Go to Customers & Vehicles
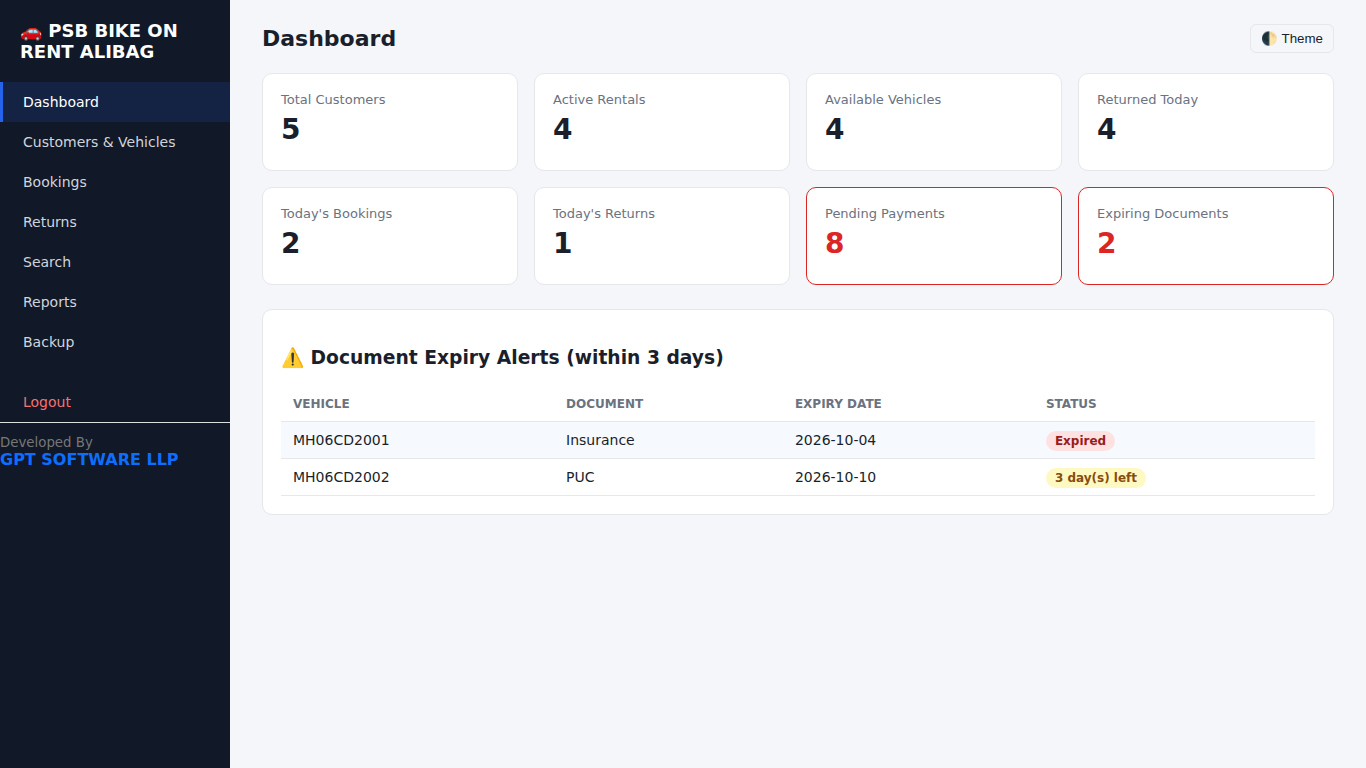Viewport: 1366px width, 768px height. [115, 142]
